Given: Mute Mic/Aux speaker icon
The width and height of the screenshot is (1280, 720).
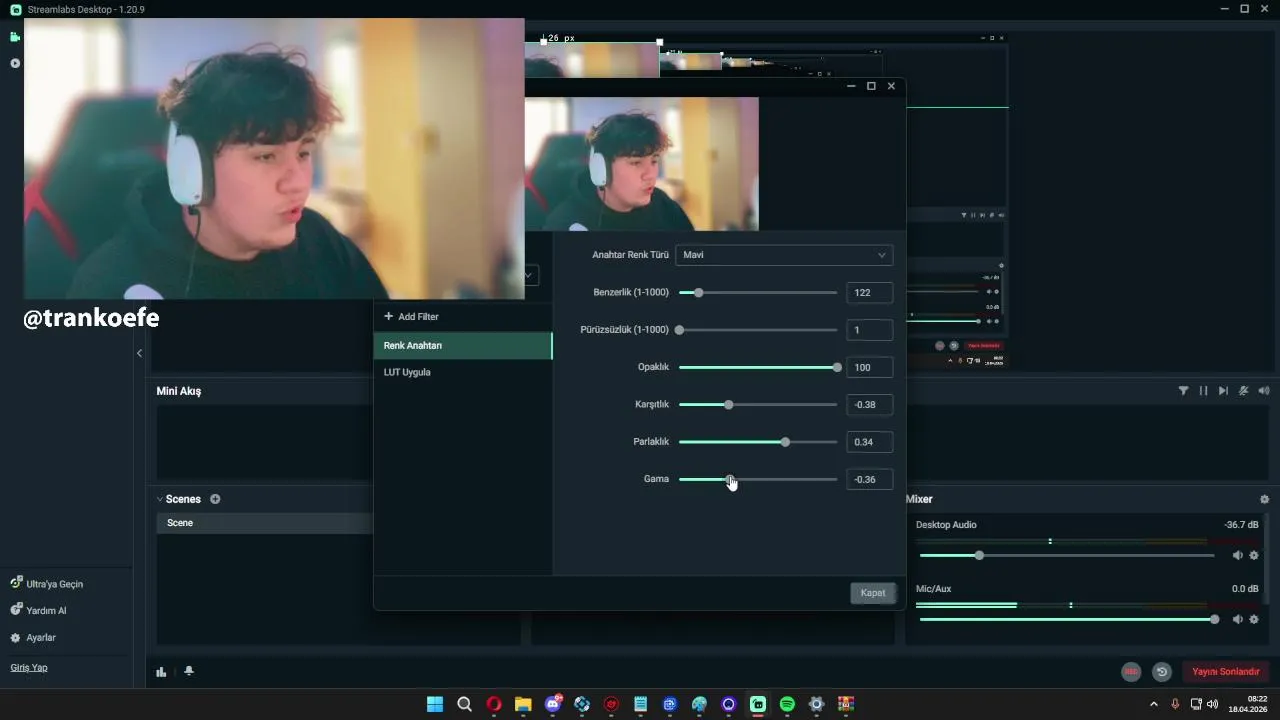Looking at the screenshot, I should click(x=1237, y=619).
